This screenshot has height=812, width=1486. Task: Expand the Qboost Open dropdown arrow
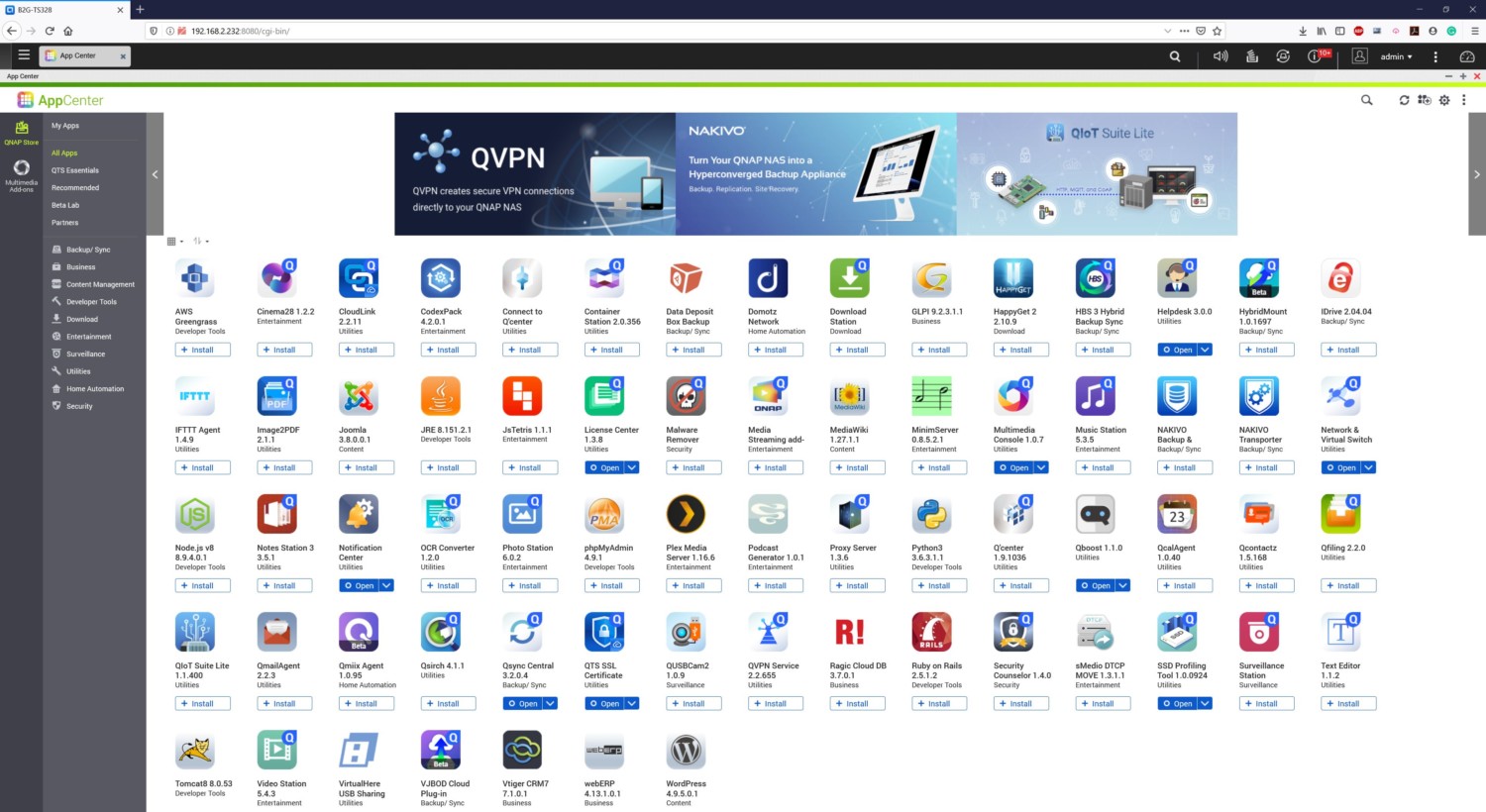point(1123,585)
